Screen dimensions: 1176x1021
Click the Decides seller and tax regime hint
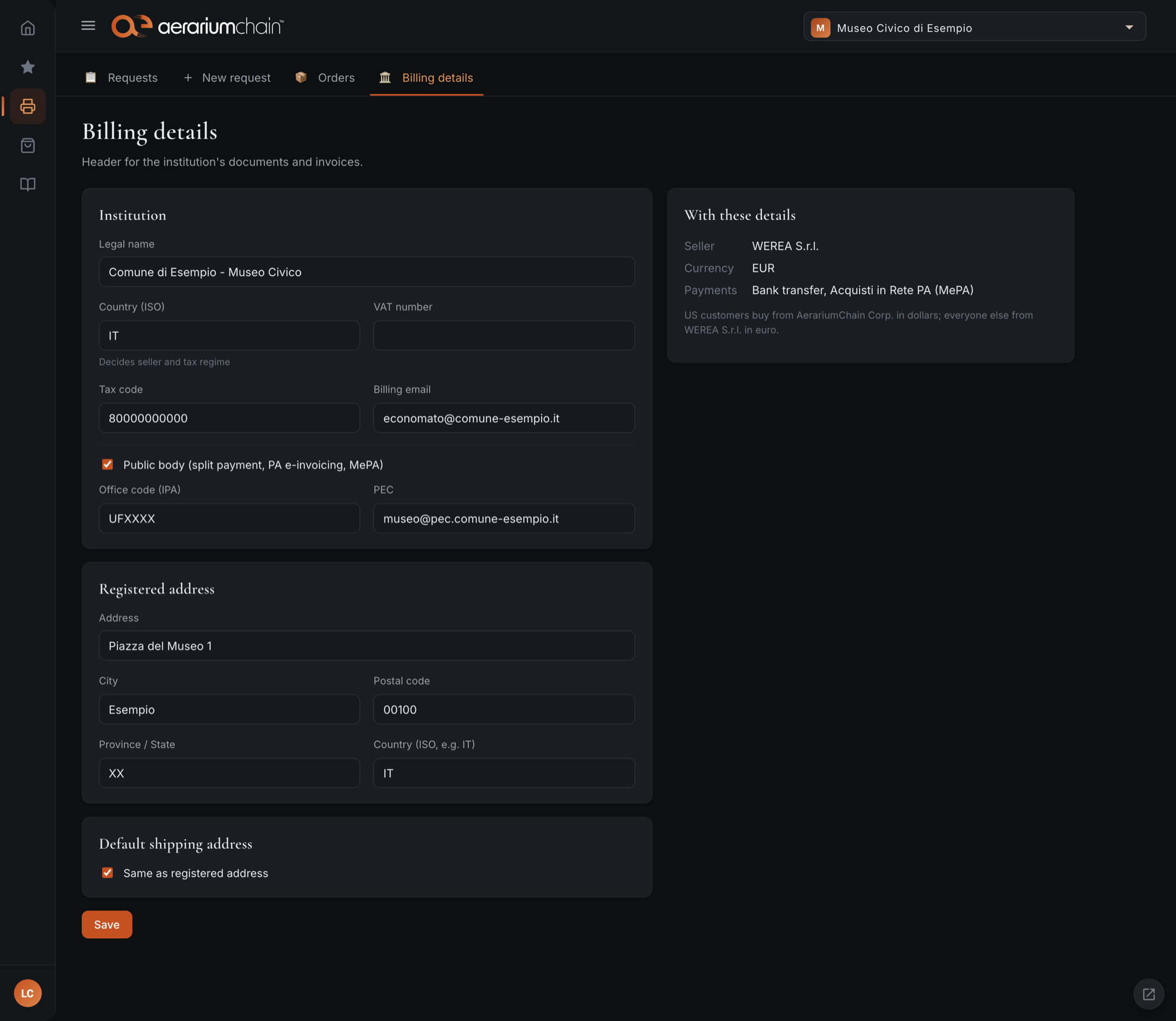tap(164, 362)
